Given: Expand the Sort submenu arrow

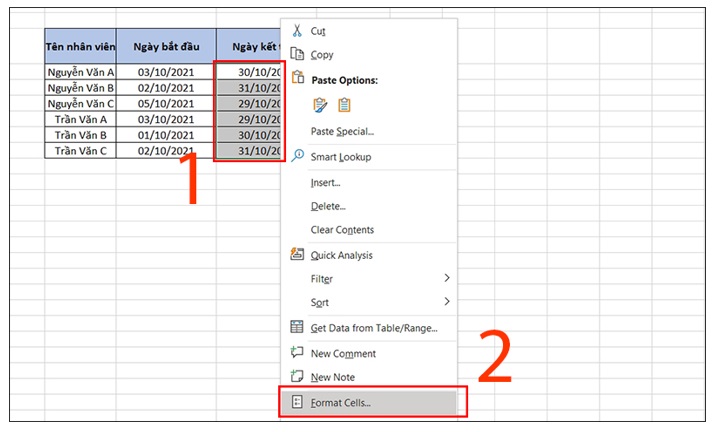Looking at the screenshot, I should [x=447, y=302].
